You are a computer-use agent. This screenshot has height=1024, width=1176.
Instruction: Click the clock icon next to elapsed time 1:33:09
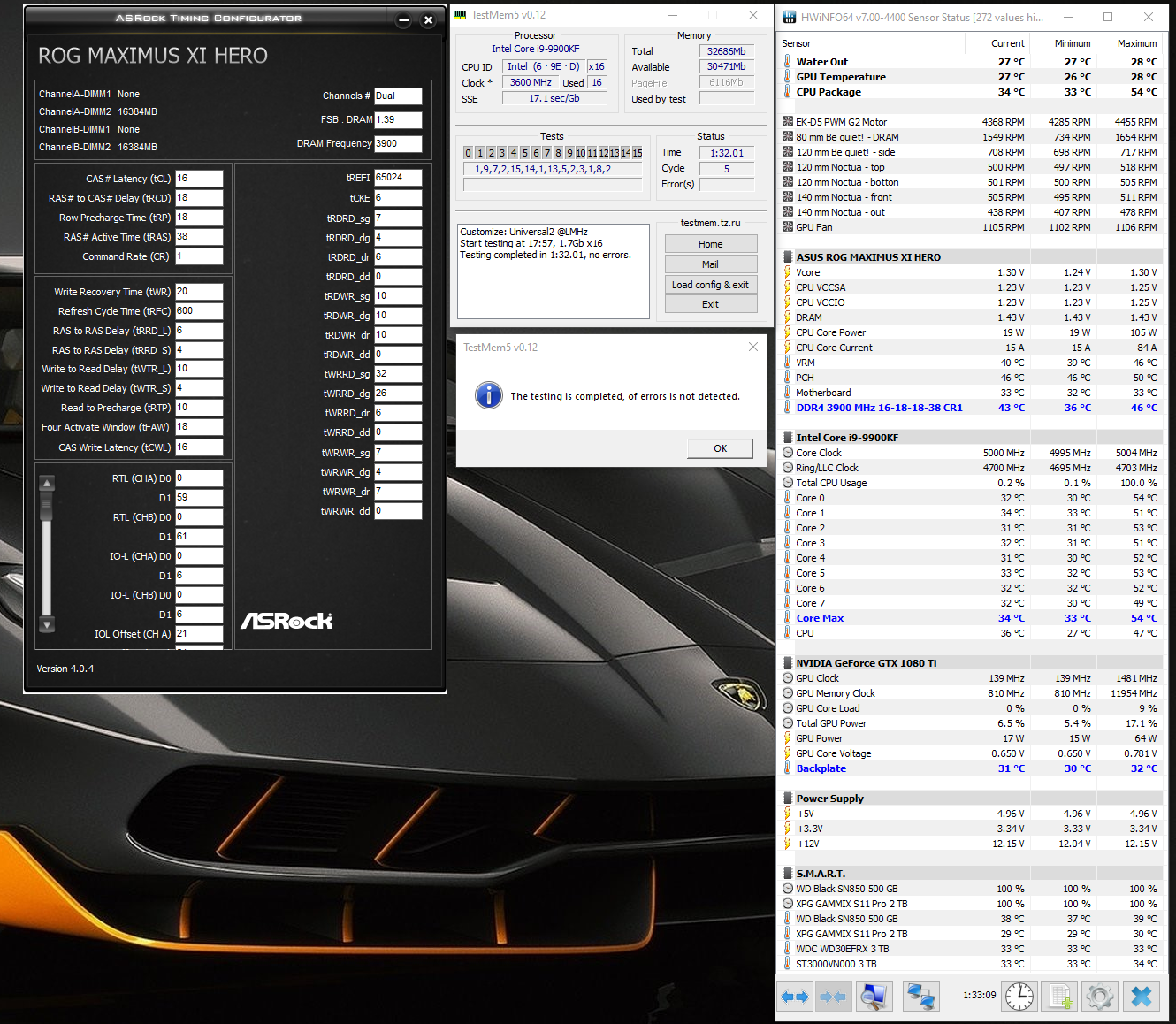[x=1019, y=997]
